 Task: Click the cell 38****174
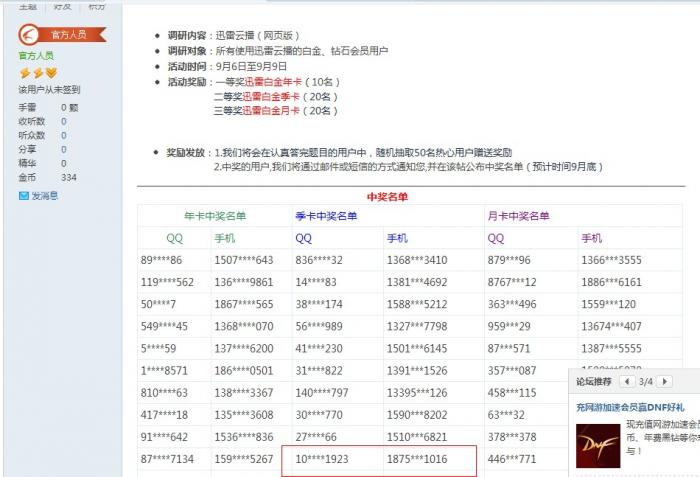[x=319, y=304]
